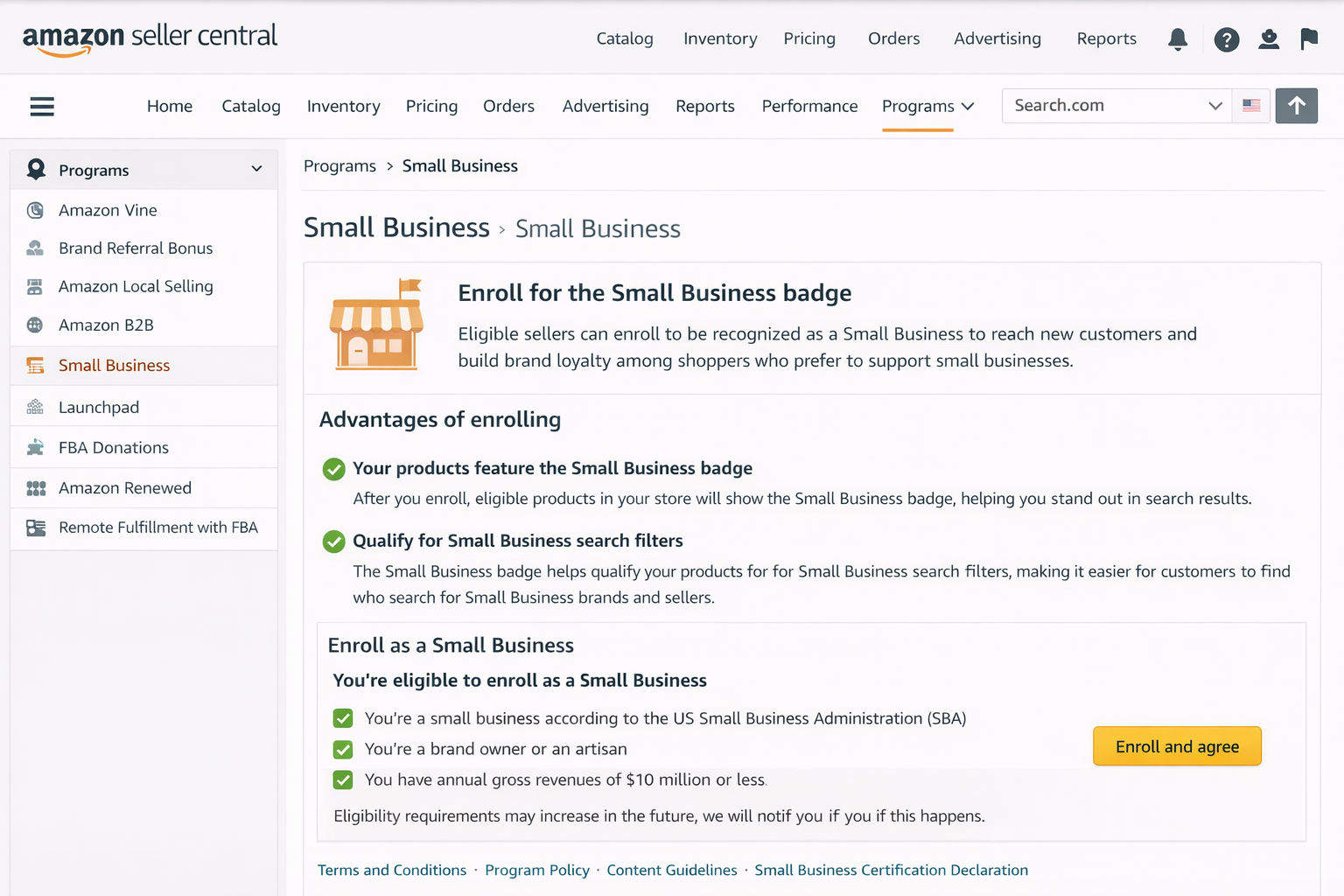Click the scroll-to-top arrow button
1344x896 pixels.
[1296, 106]
